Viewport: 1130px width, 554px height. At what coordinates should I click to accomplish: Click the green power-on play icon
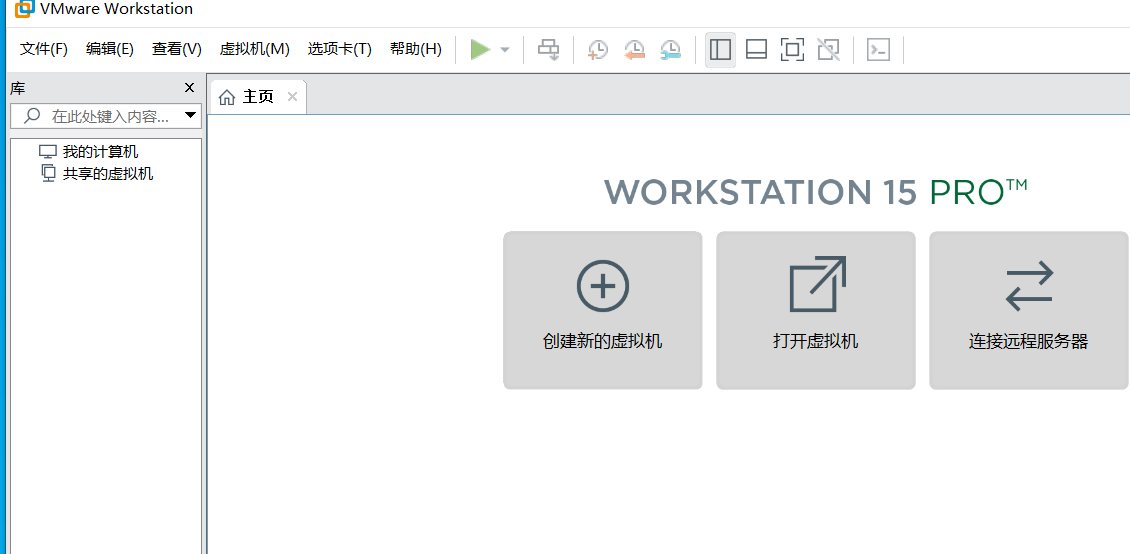(x=480, y=50)
